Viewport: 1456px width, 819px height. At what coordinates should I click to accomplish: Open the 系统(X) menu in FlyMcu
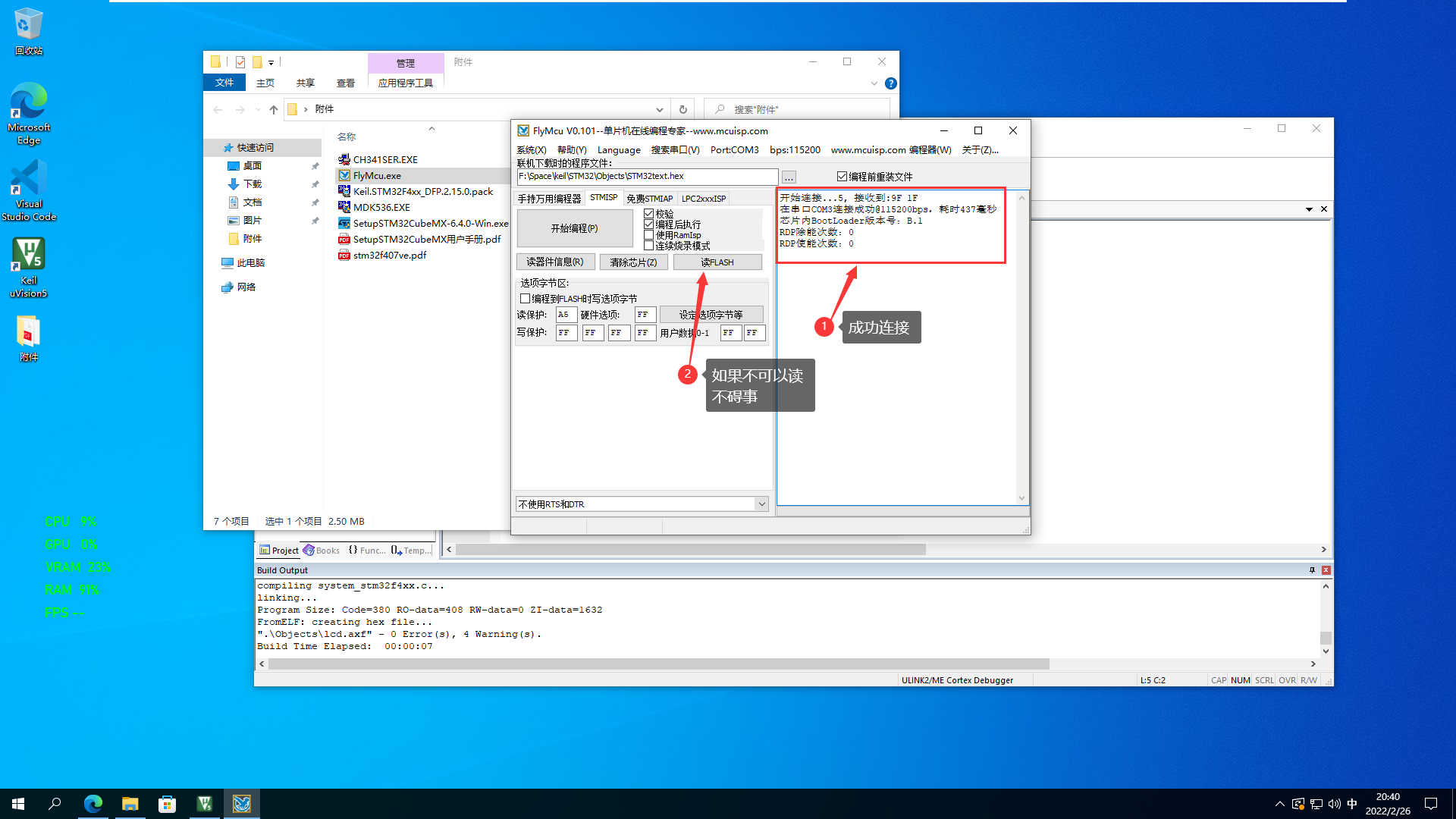coord(531,149)
